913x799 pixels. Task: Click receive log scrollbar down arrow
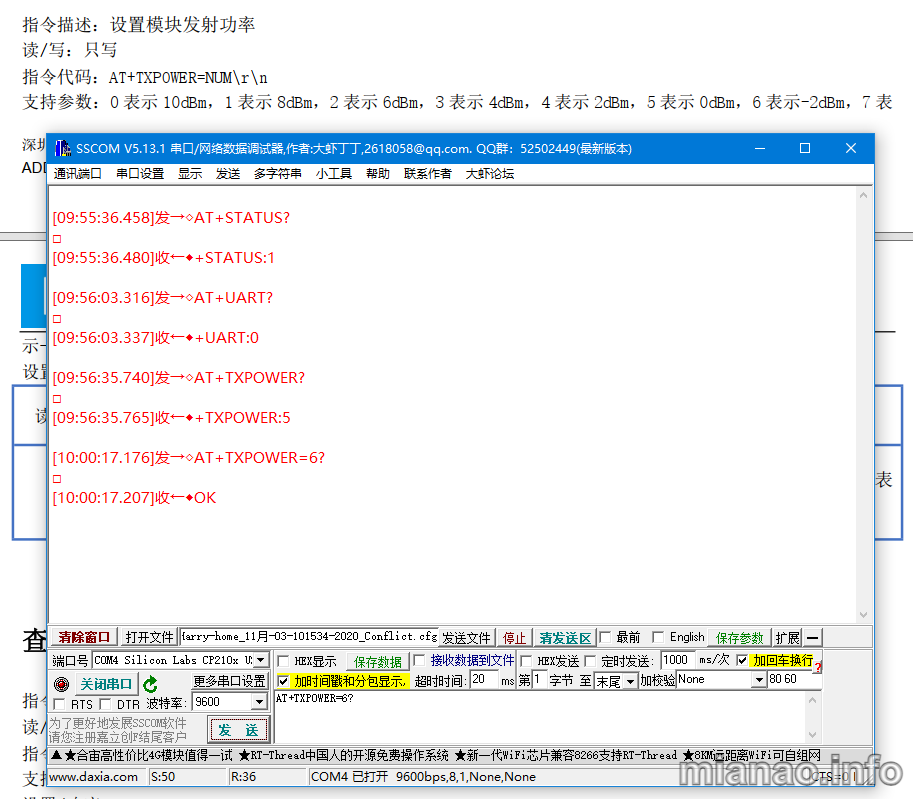[864, 614]
